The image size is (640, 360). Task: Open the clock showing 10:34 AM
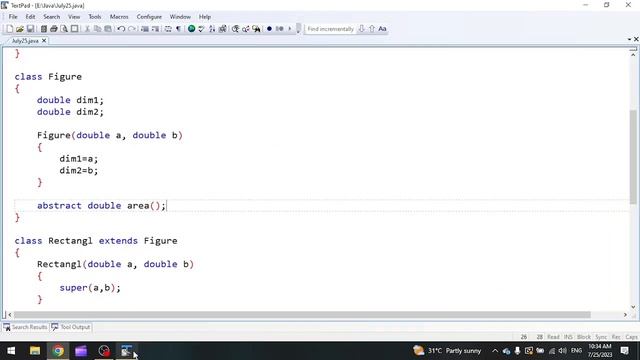click(600, 351)
